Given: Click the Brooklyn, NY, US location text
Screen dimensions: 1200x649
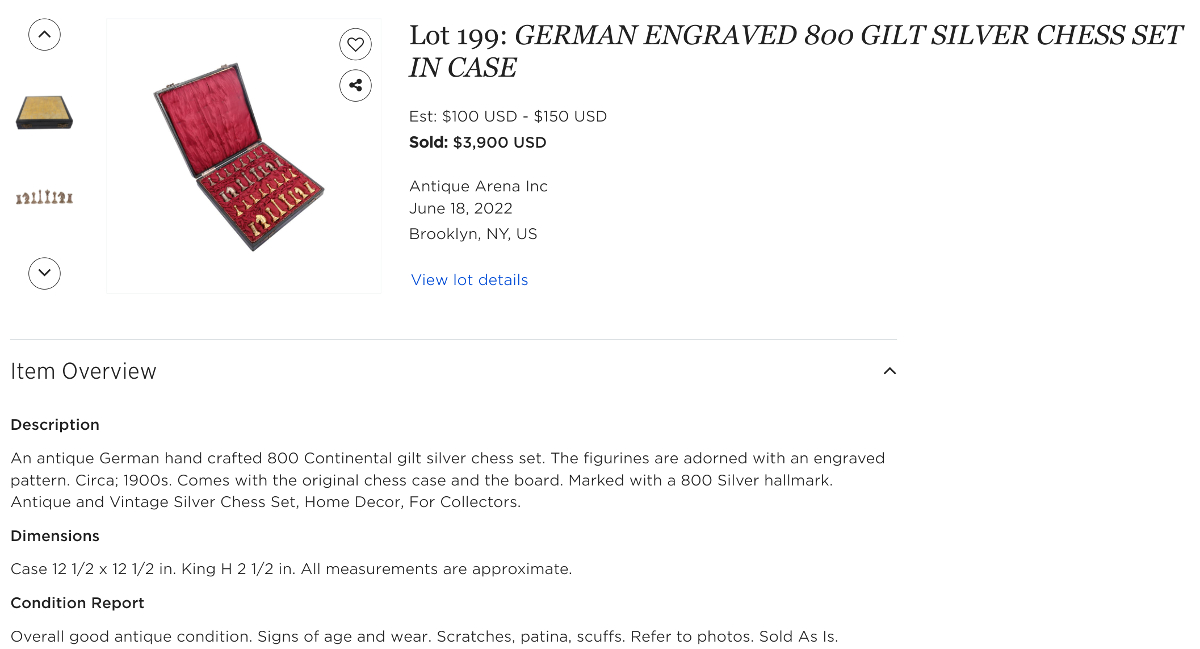Looking at the screenshot, I should pyautogui.click(x=473, y=234).
